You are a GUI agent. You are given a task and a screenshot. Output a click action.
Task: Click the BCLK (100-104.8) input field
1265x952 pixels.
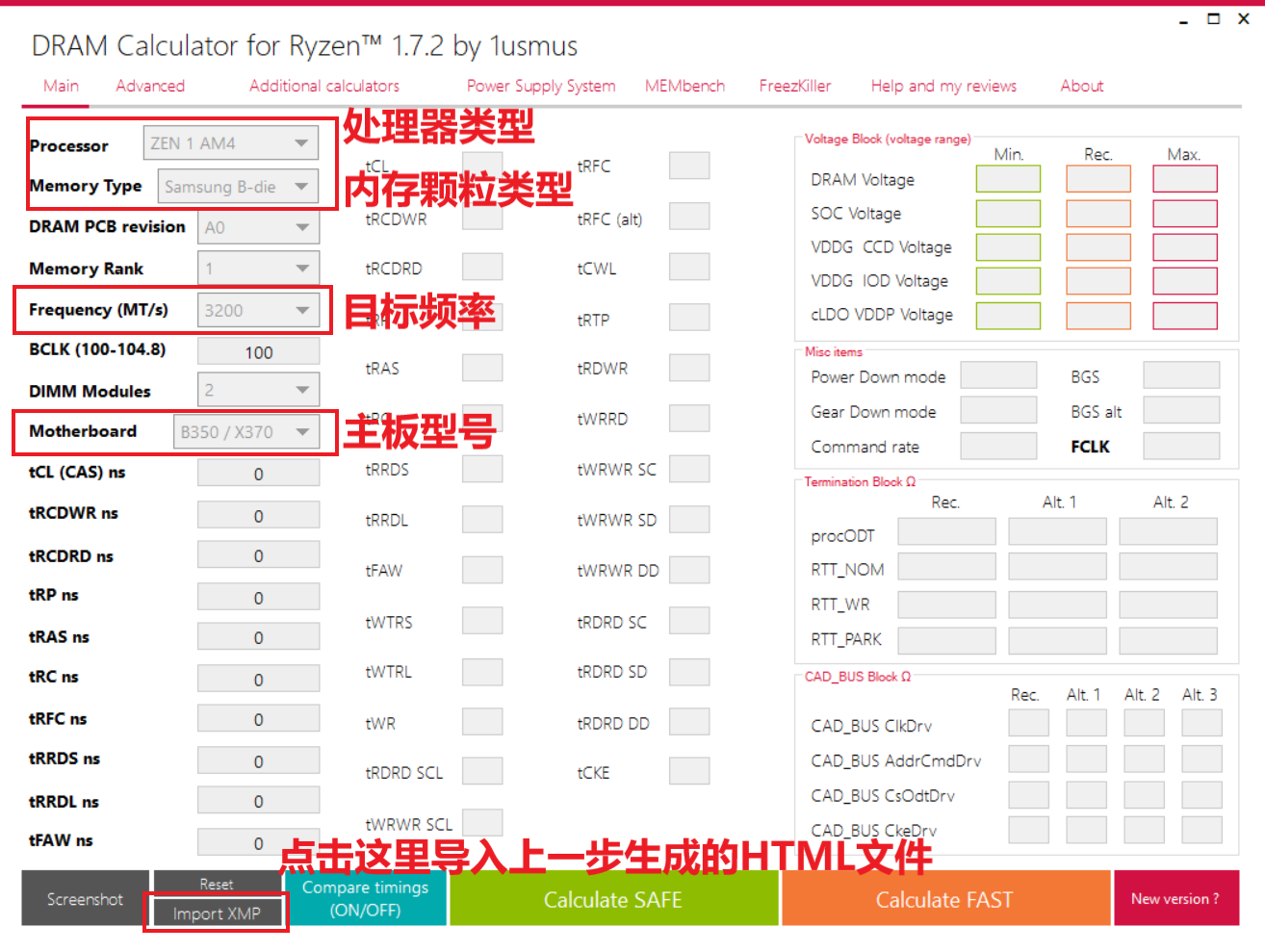(258, 351)
